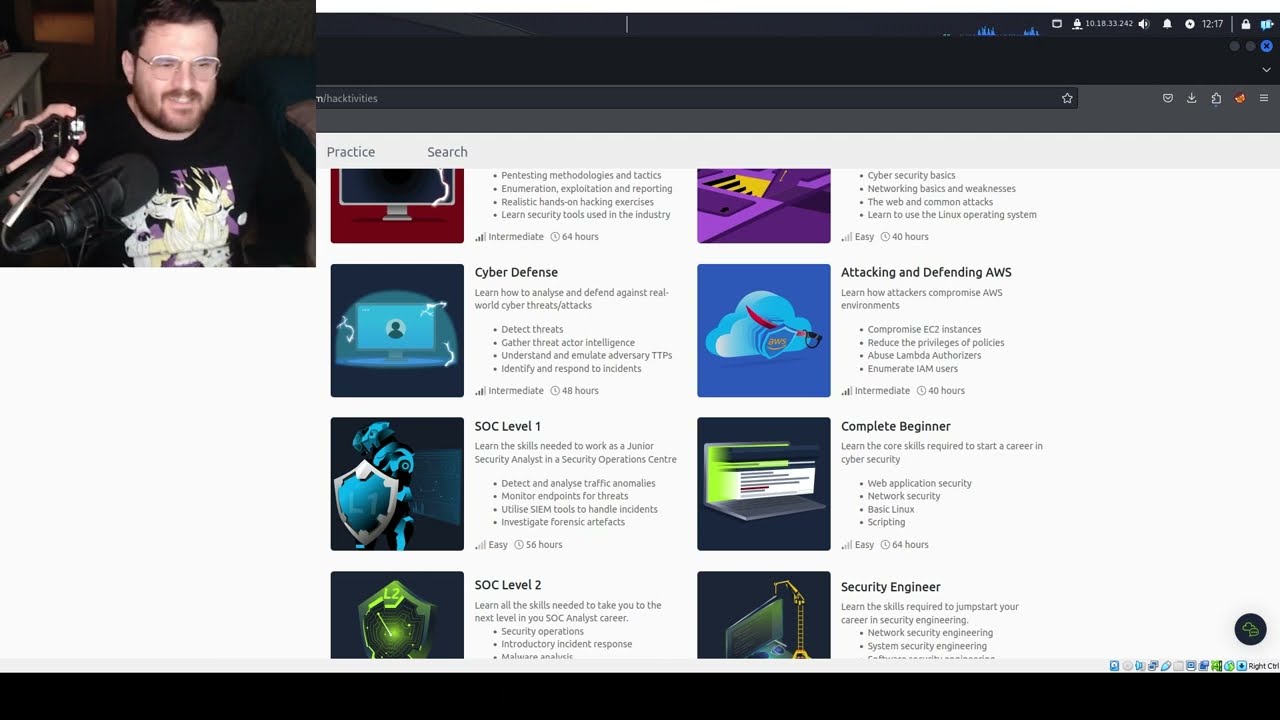Click the power manager lightning icon
The height and width of the screenshot is (720, 1280).
1190,24
